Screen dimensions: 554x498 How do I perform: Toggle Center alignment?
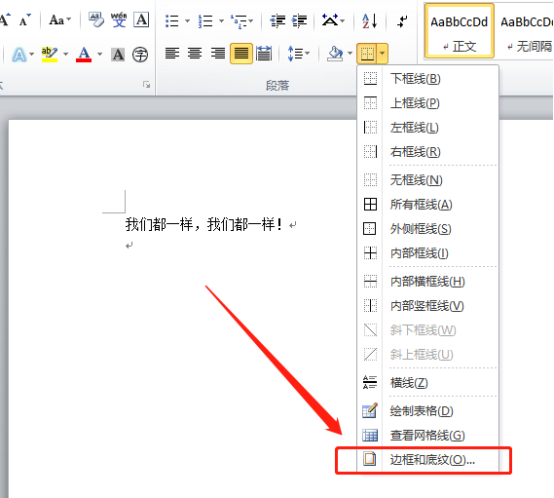tap(195, 53)
